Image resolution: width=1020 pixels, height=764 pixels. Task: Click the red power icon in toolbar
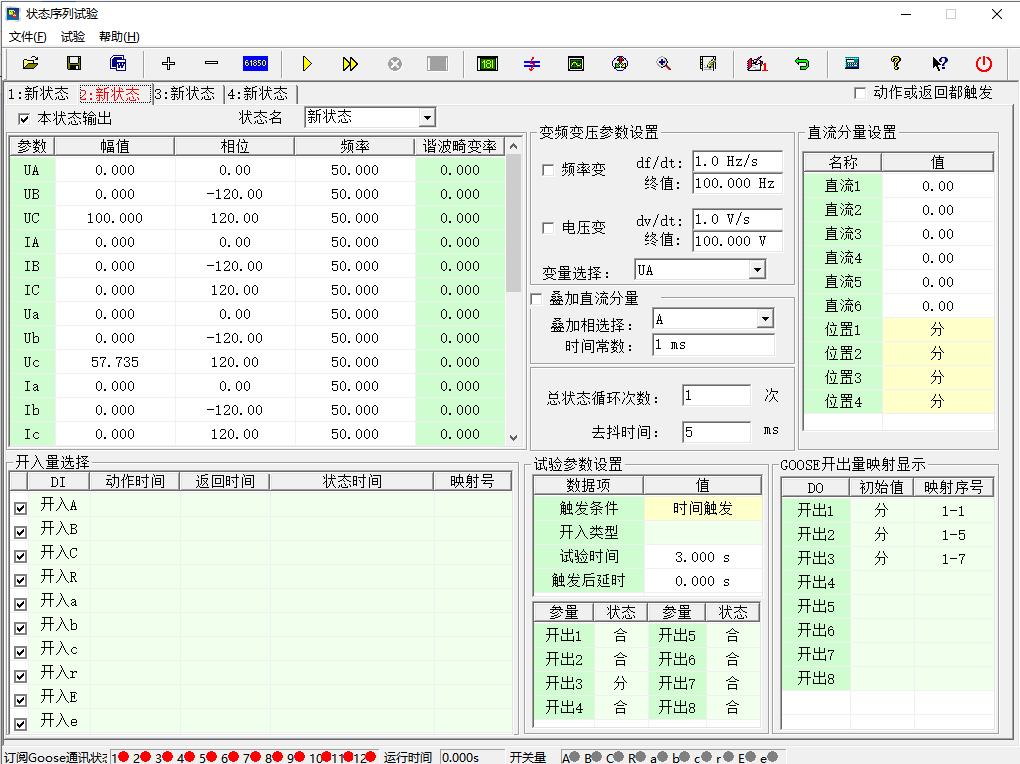click(984, 63)
